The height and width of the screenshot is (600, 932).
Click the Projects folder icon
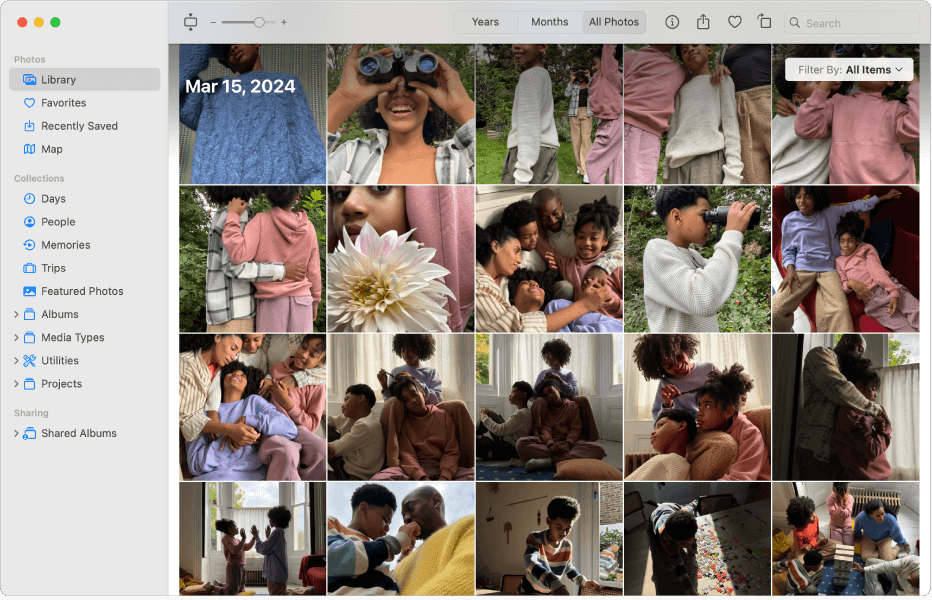point(29,384)
